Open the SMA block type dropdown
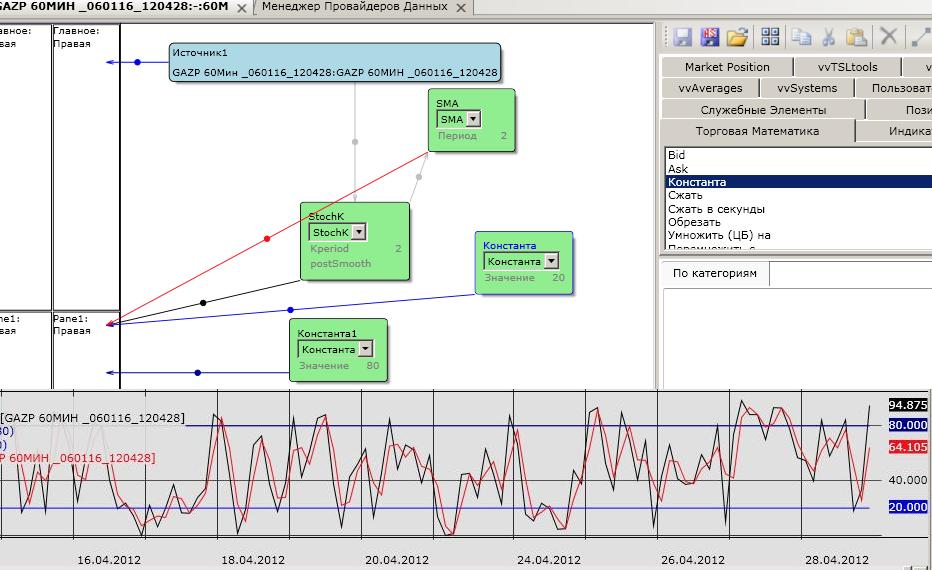 473,119
